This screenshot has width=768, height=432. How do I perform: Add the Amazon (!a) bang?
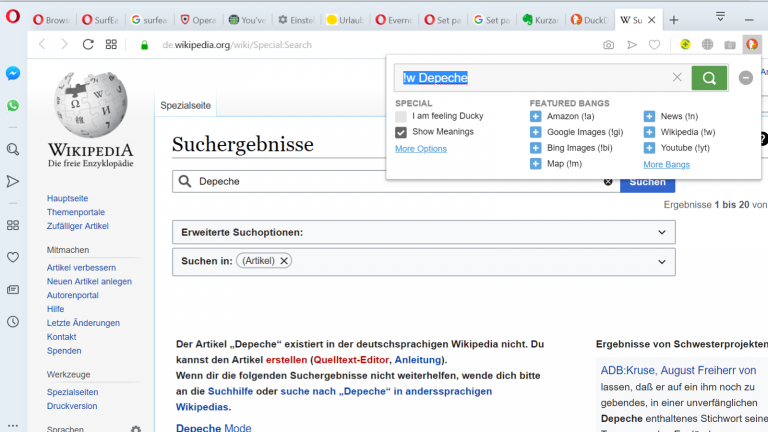(535, 117)
